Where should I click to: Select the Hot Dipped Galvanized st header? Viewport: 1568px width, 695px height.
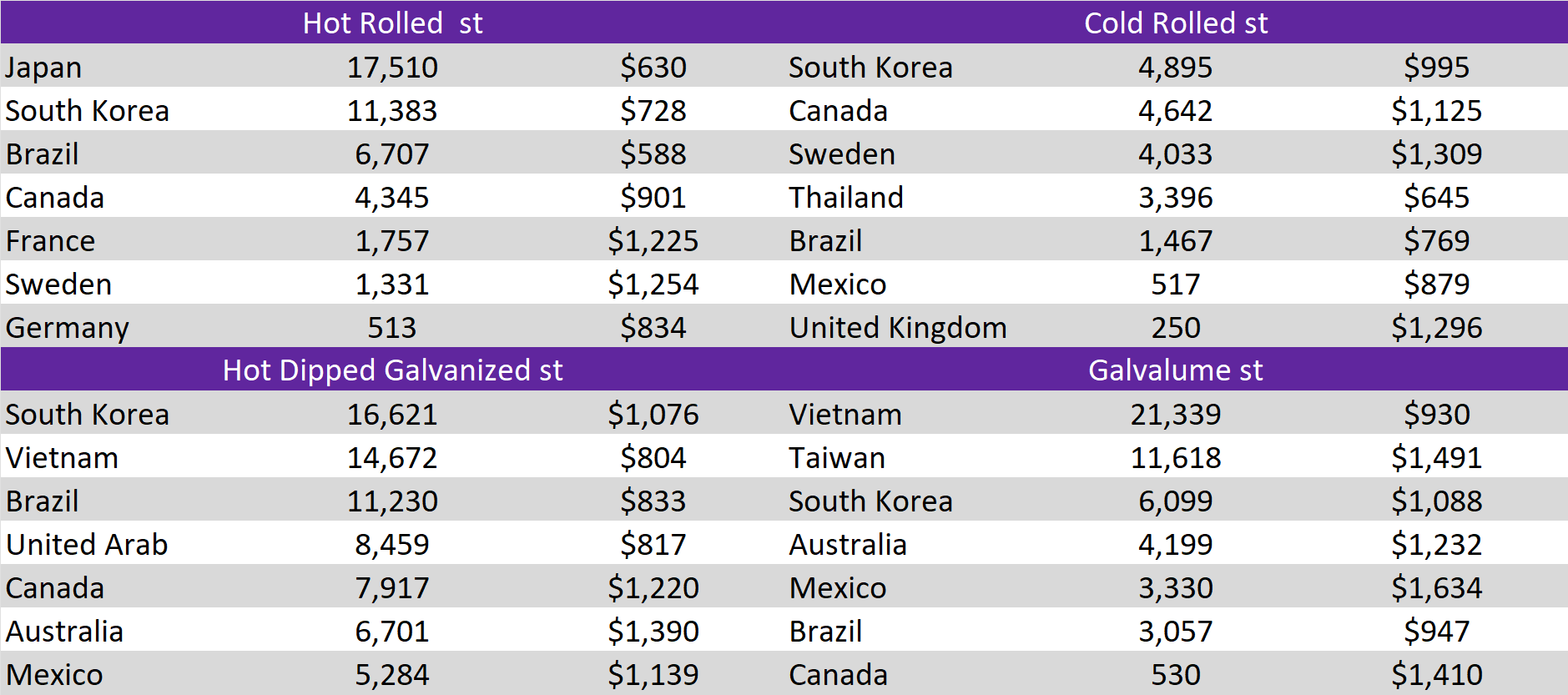392,370
